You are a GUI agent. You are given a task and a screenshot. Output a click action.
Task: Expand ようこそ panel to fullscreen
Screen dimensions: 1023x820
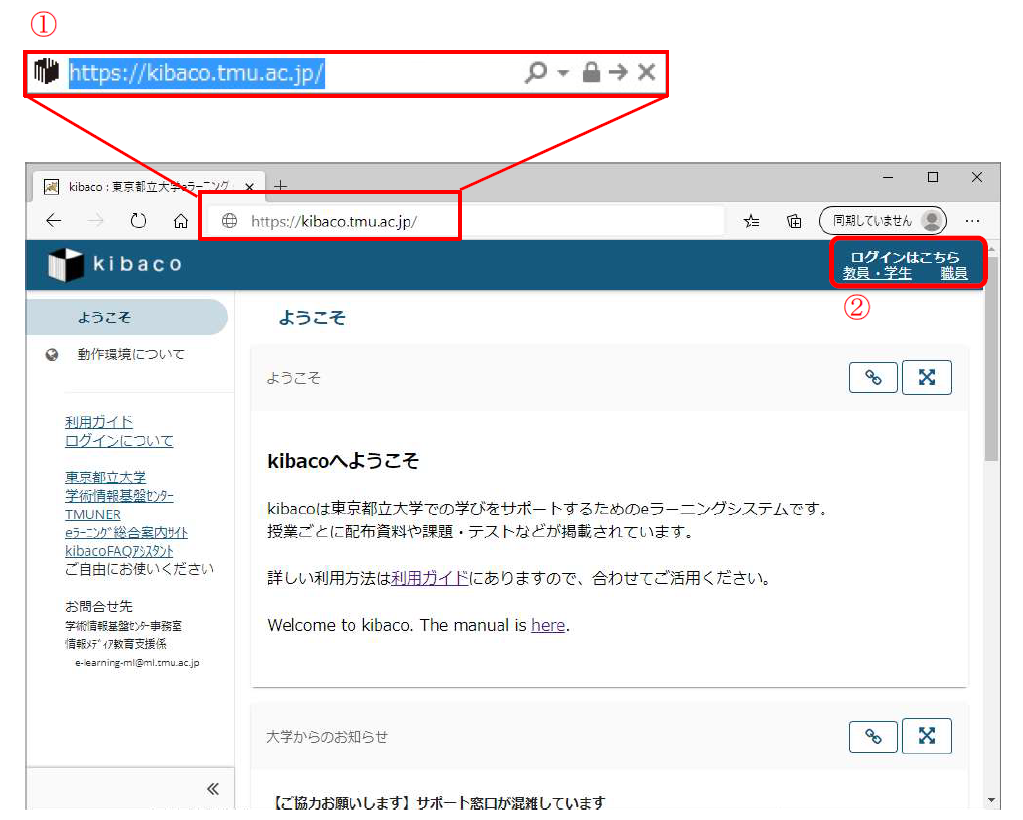coord(926,377)
